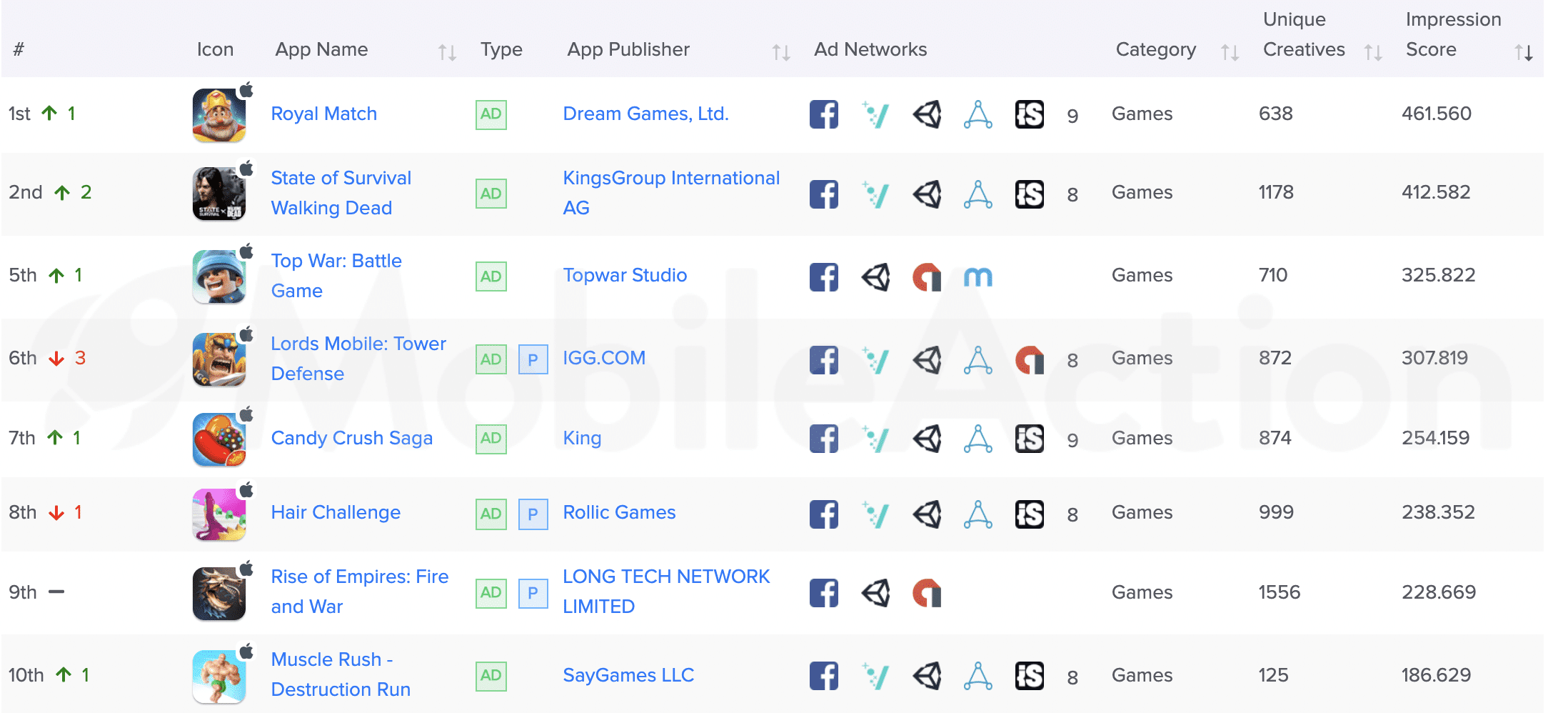
Task: Click P badge in Rise of Empires row
Action: coord(533,593)
